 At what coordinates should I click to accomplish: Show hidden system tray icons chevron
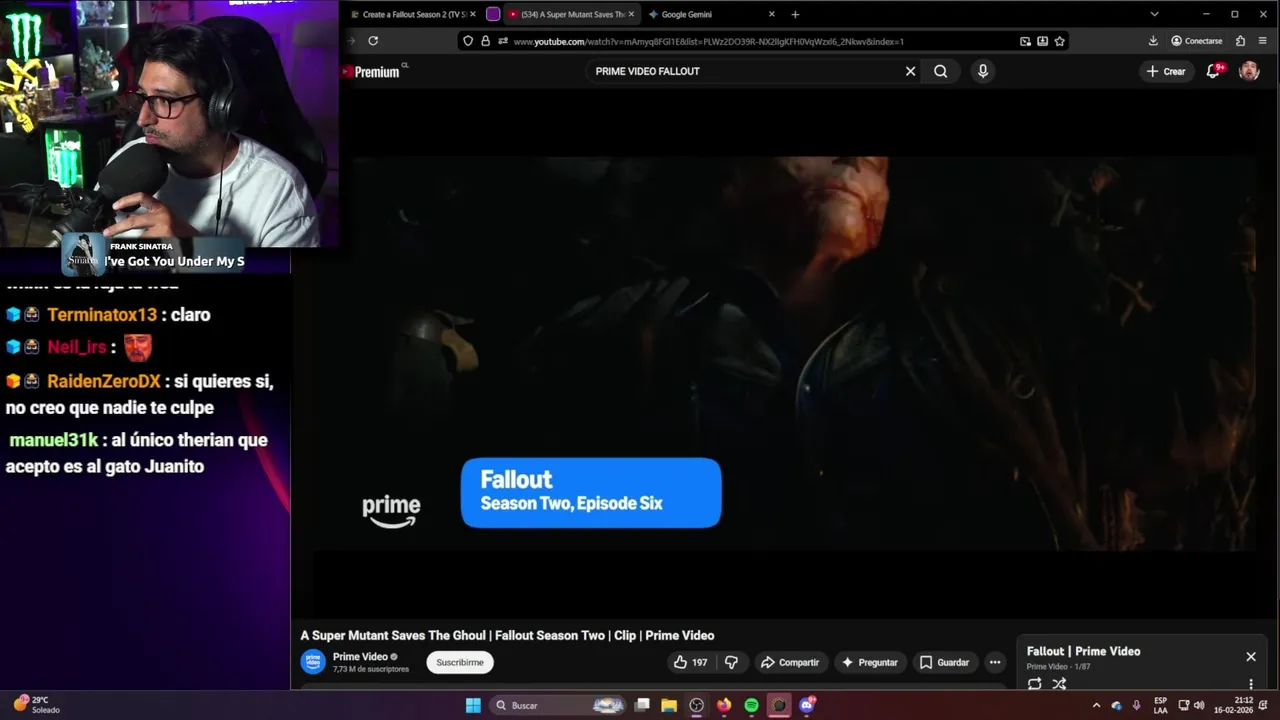(1096, 705)
